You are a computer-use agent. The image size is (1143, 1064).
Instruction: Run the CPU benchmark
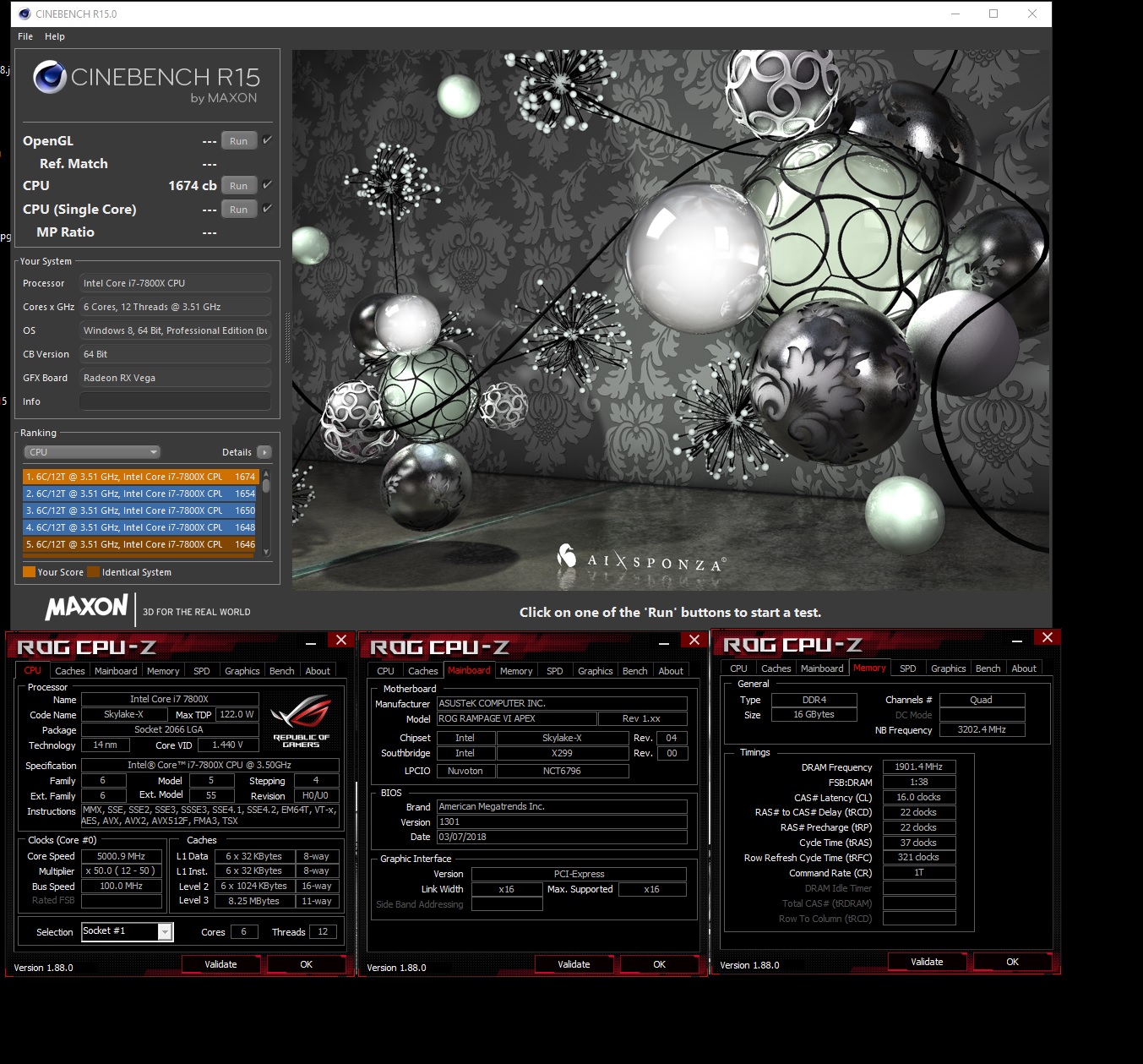tap(239, 186)
